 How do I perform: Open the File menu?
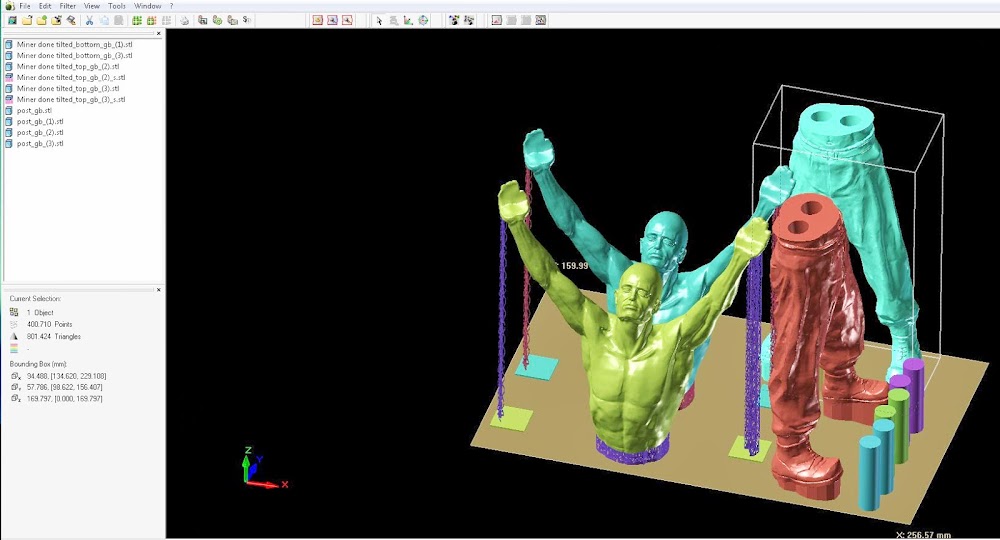click(25, 6)
